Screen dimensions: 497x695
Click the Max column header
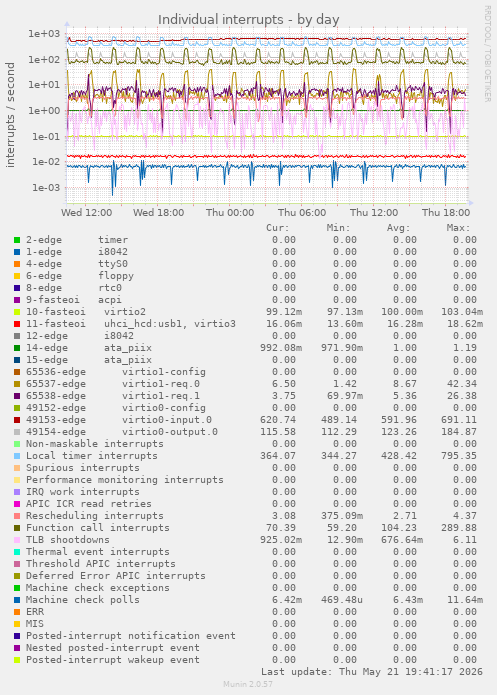(x=458, y=228)
